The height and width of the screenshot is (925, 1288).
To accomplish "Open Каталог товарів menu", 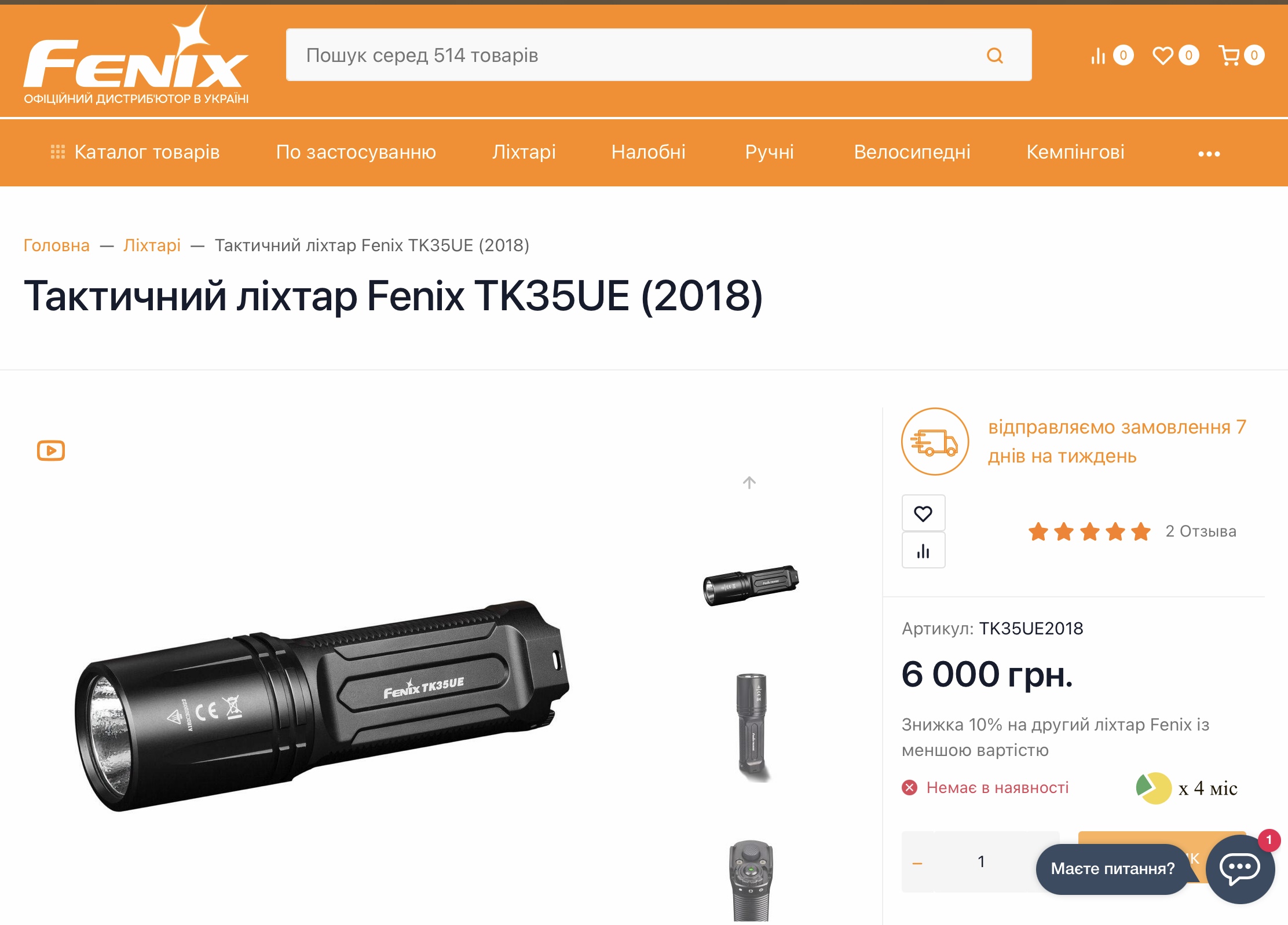I will coord(136,152).
